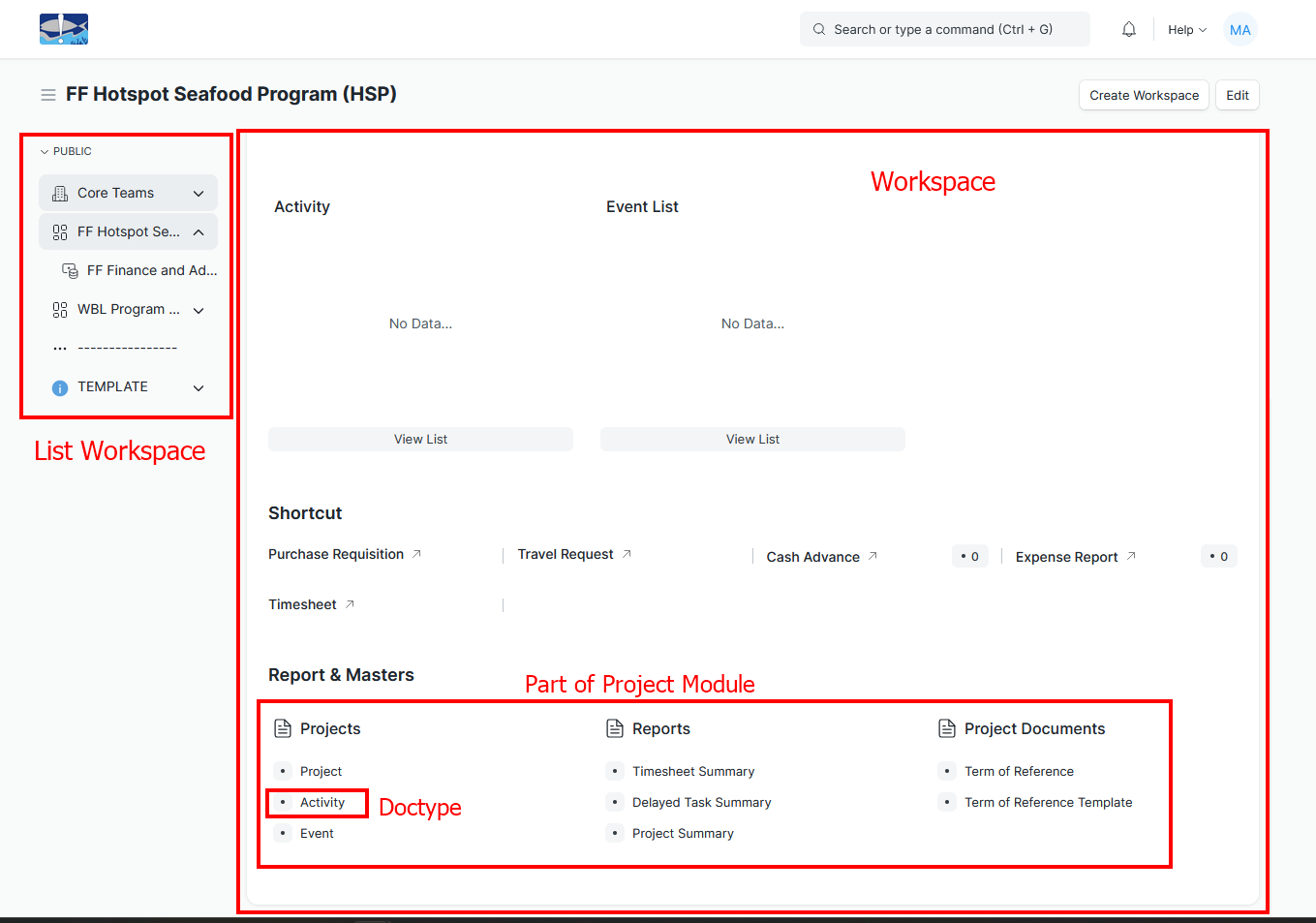Click the FF Finance and Ad... icon
This screenshot has height=923, width=1316.
tap(70, 271)
